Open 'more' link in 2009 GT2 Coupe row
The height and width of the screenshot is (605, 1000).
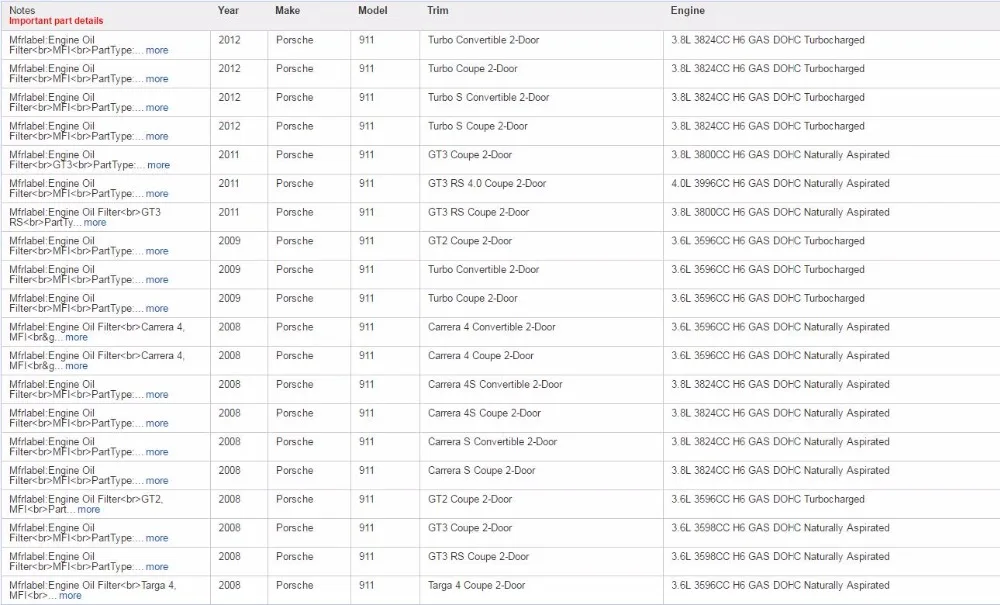(x=157, y=251)
